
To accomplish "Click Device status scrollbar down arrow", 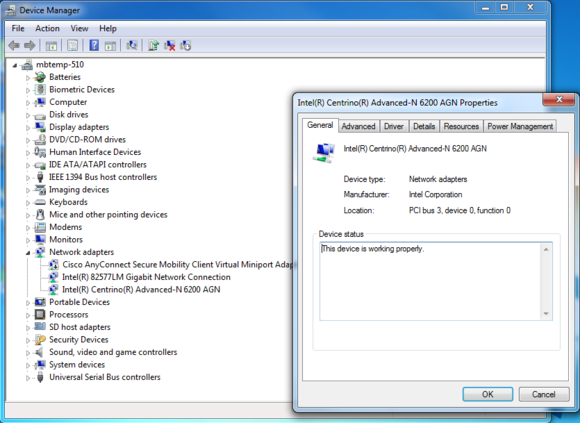I will tap(546, 314).
